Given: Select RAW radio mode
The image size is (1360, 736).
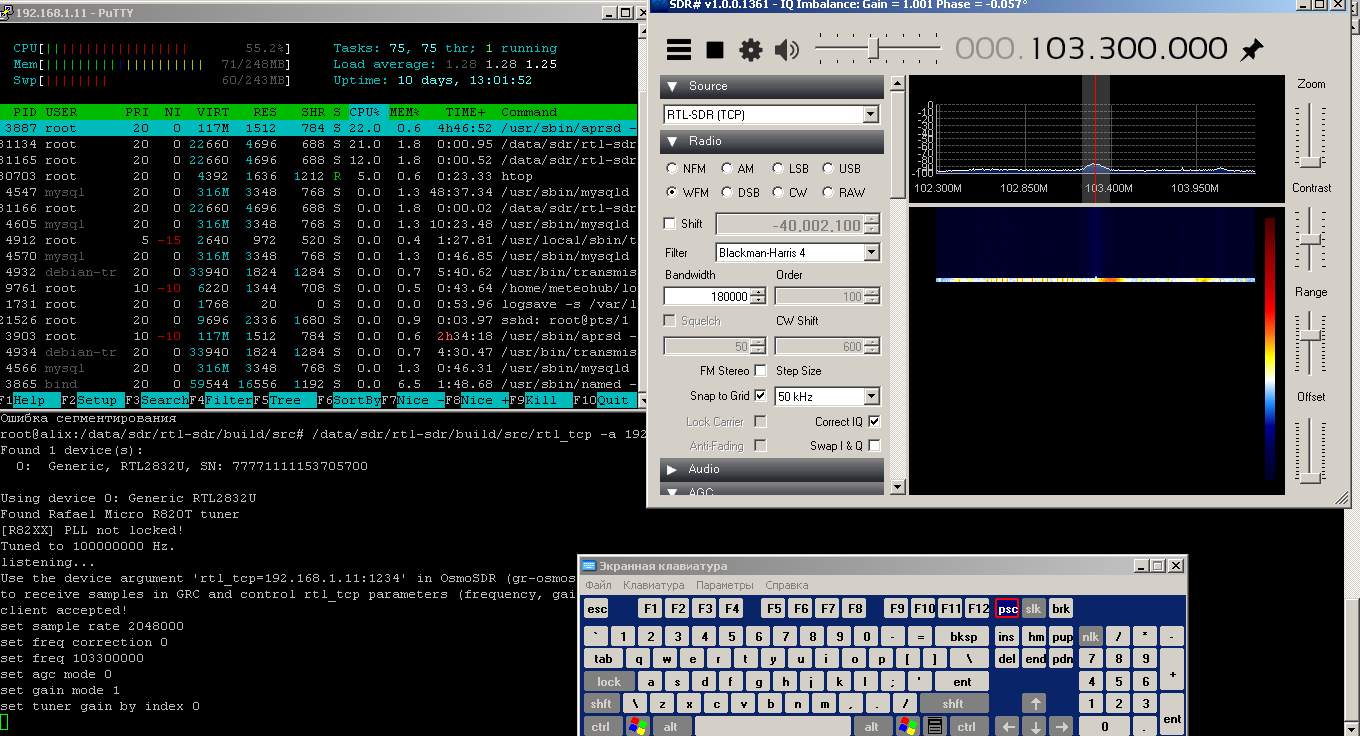Looking at the screenshot, I should click(x=843, y=192).
